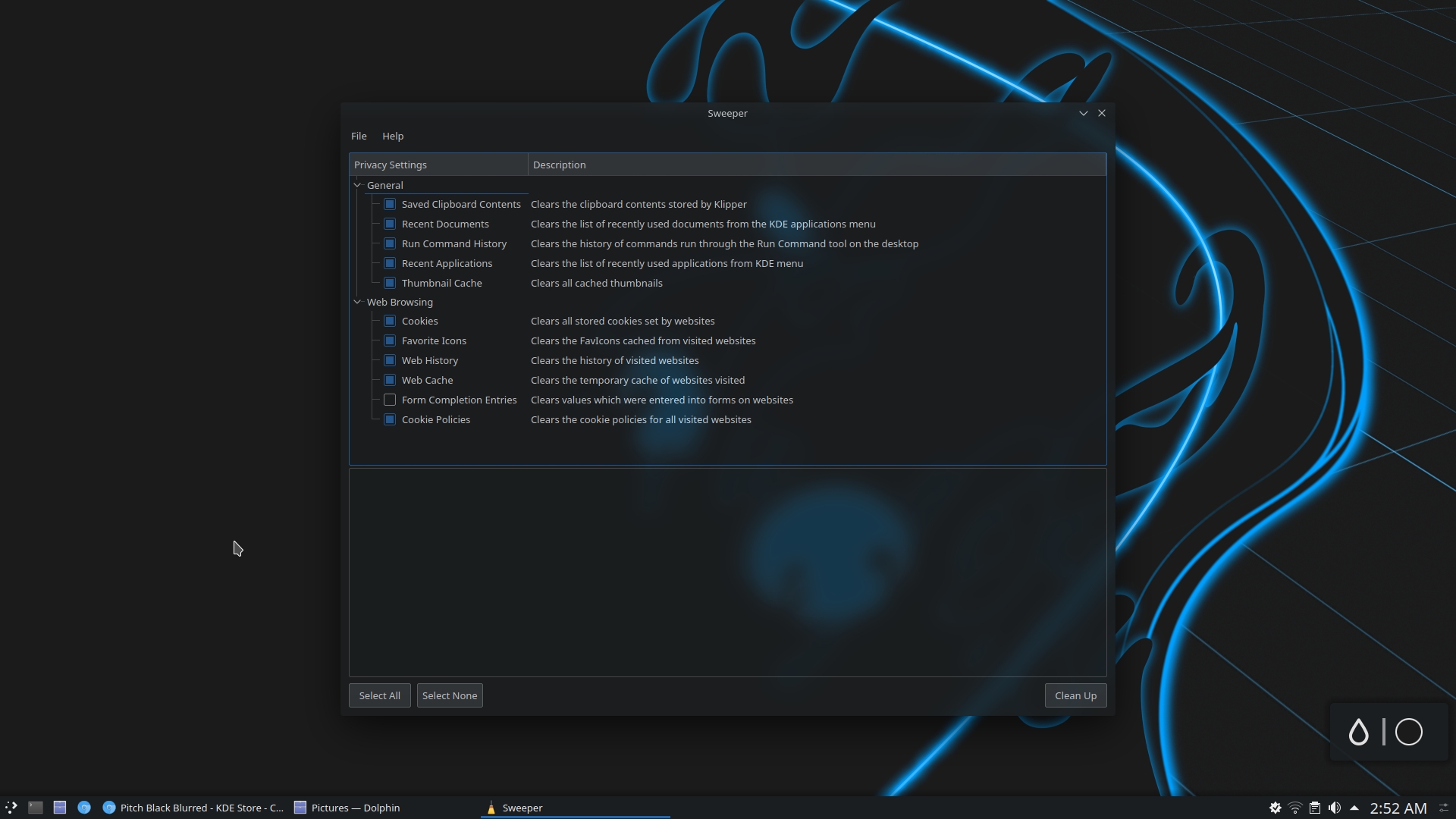Minimize the Sweeper window
Viewport: 1456px width, 819px height.
(x=1083, y=113)
